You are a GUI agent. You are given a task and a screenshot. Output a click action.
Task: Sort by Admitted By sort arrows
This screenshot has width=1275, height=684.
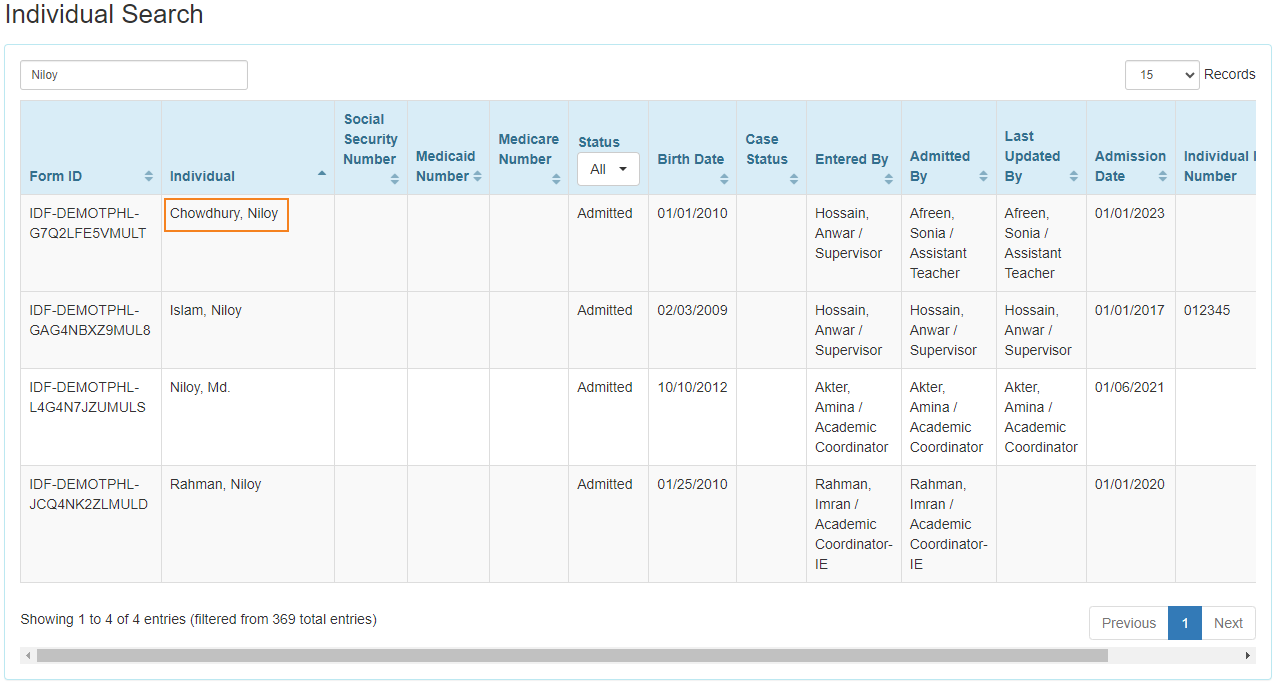[x=984, y=176]
